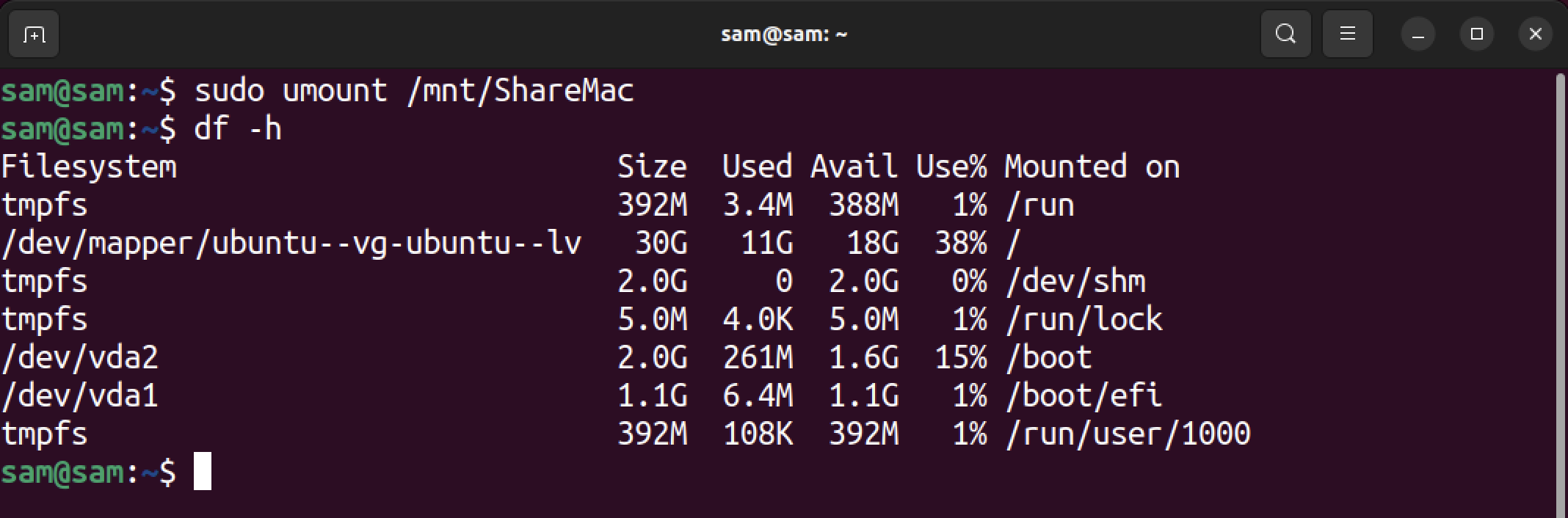The width and height of the screenshot is (1568, 518).
Task: Click the 38% usage value
Action: (x=960, y=243)
